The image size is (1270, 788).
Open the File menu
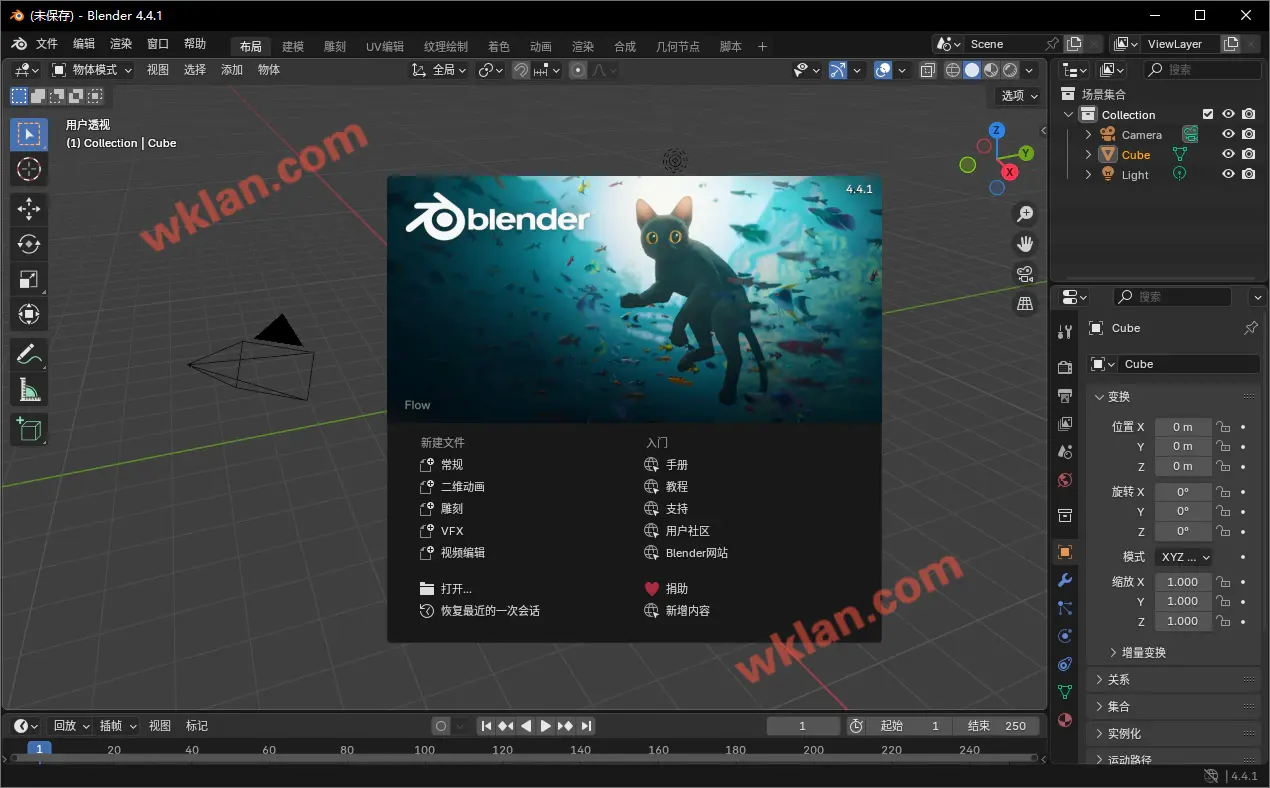(47, 44)
